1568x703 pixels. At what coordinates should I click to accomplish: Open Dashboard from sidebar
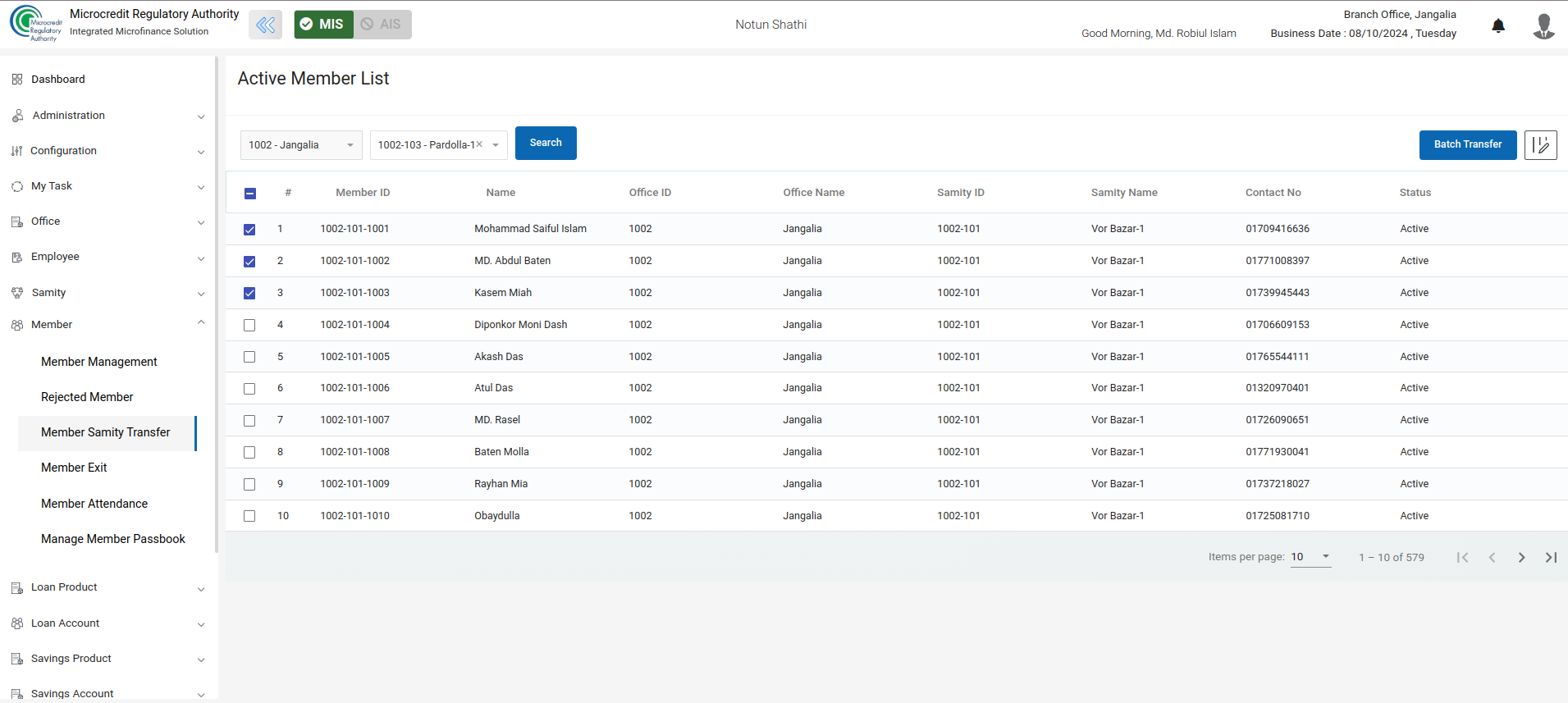click(x=57, y=80)
